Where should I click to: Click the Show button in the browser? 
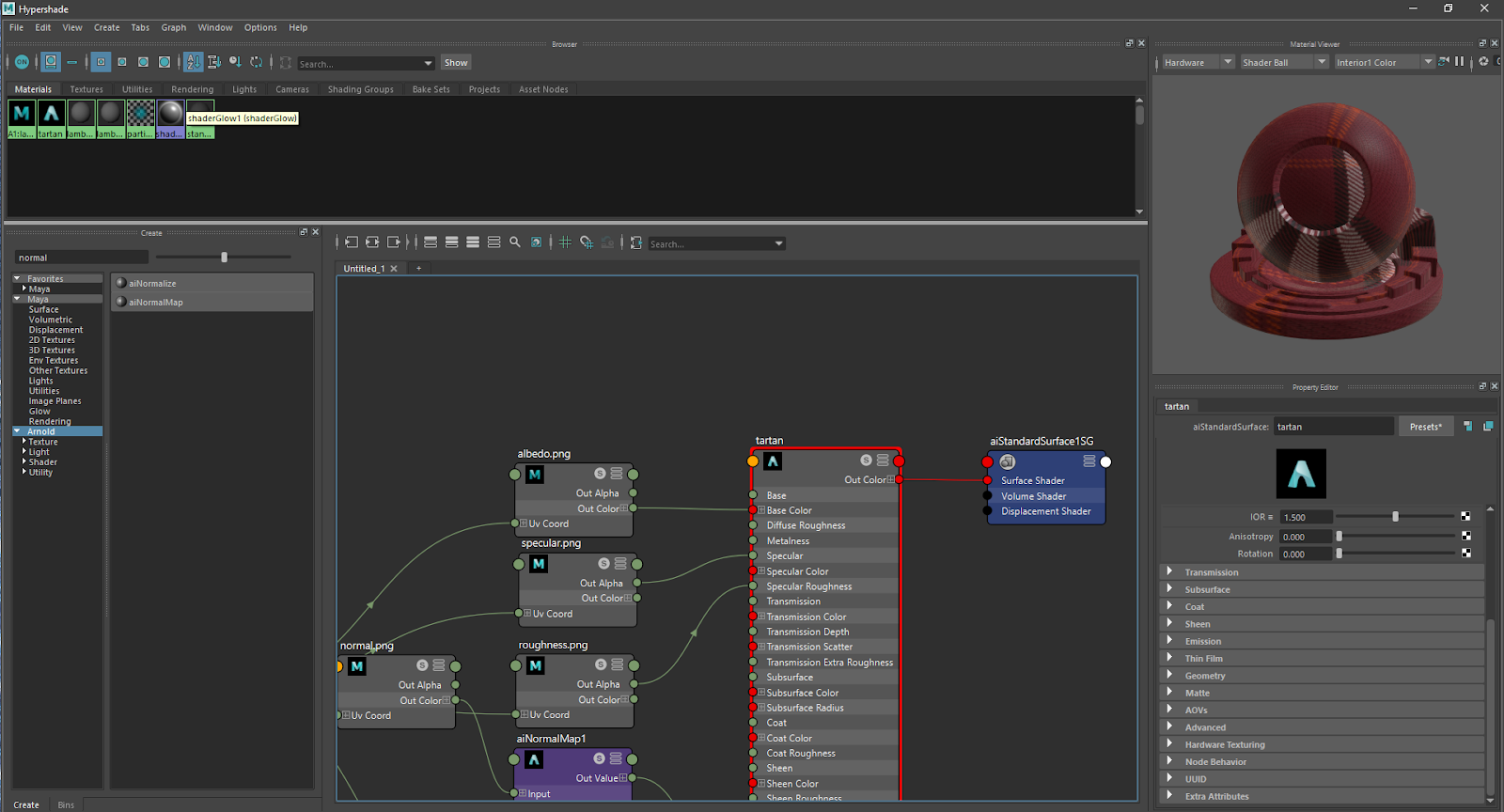(456, 63)
